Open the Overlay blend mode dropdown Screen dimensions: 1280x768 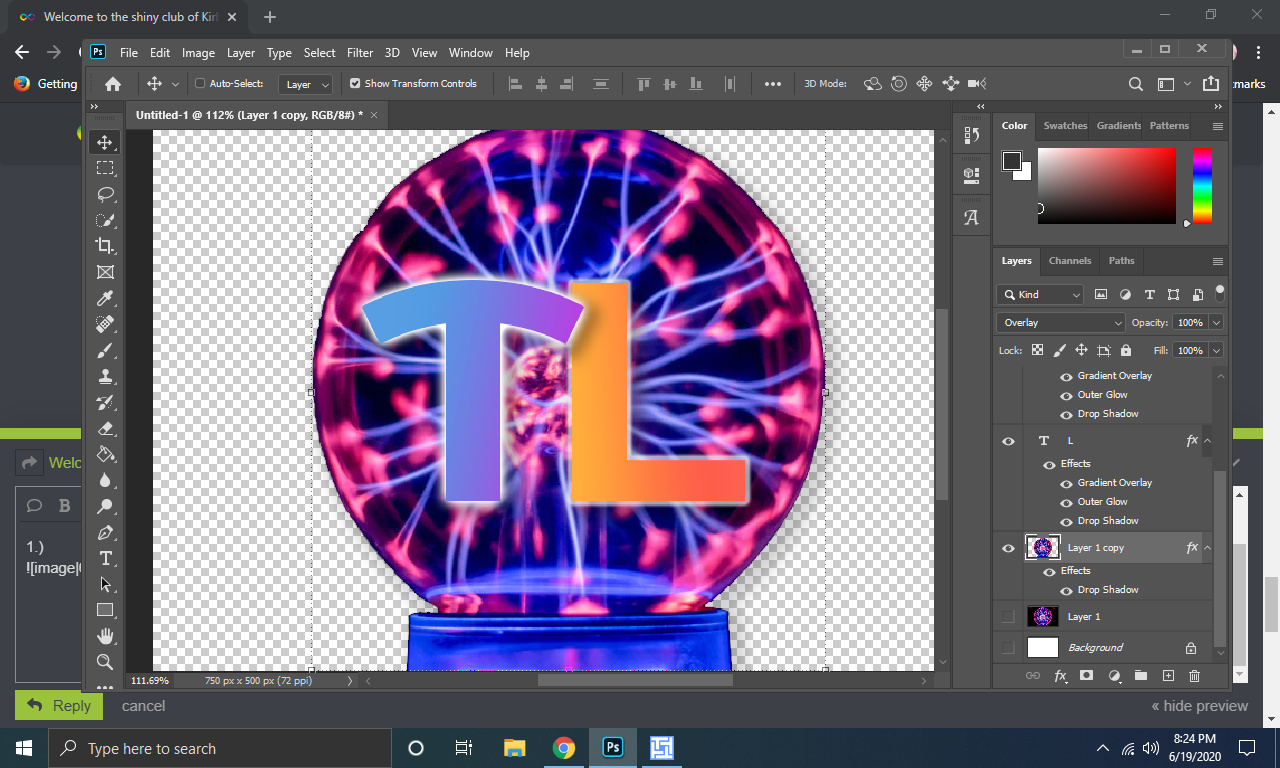(x=1060, y=323)
